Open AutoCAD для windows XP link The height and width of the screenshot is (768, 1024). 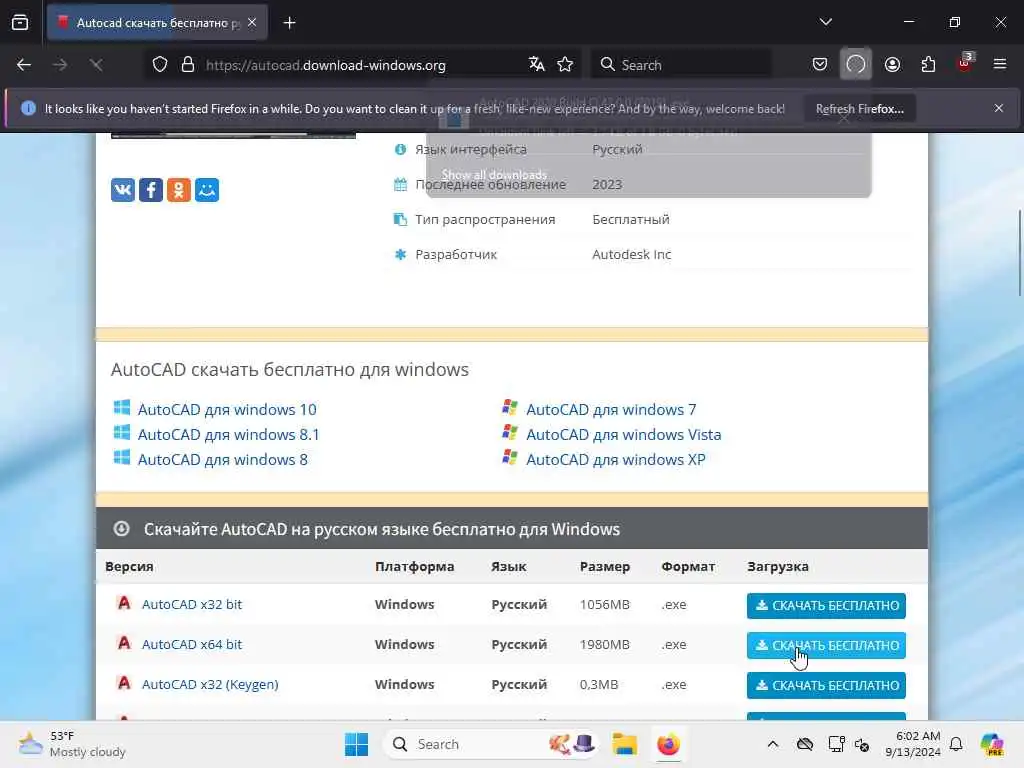(x=616, y=460)
